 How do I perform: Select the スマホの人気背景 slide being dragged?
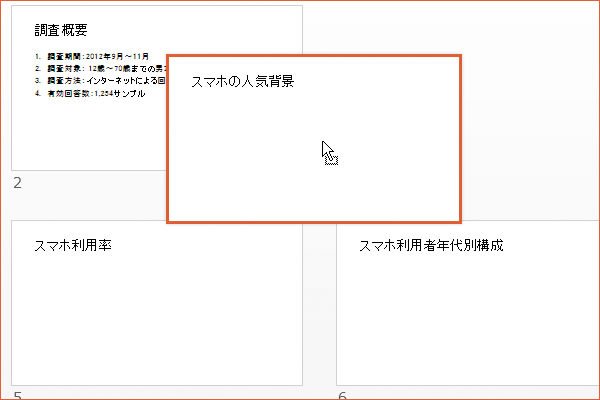pos(314,139)
